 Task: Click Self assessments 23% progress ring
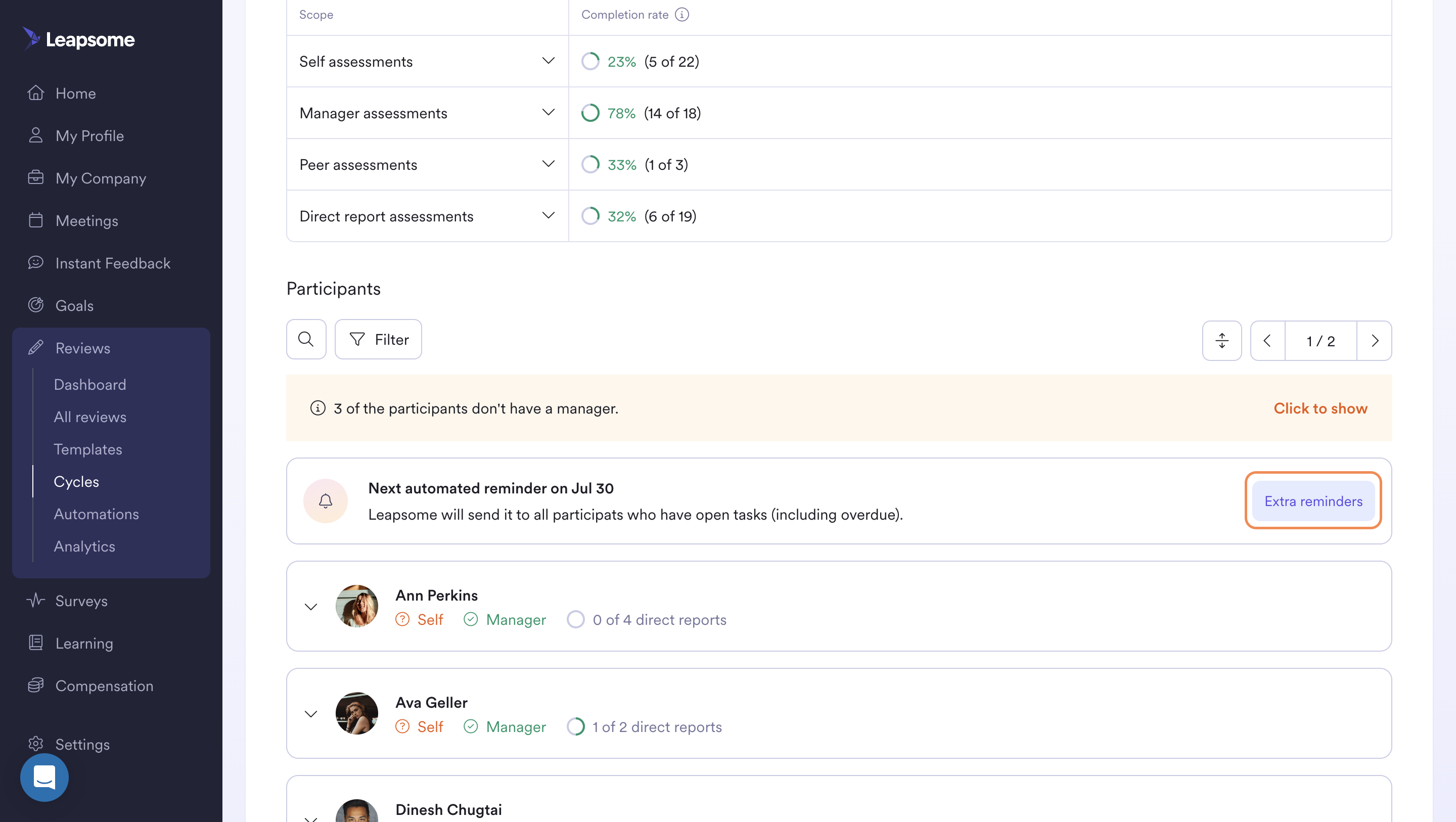point(590,61)
